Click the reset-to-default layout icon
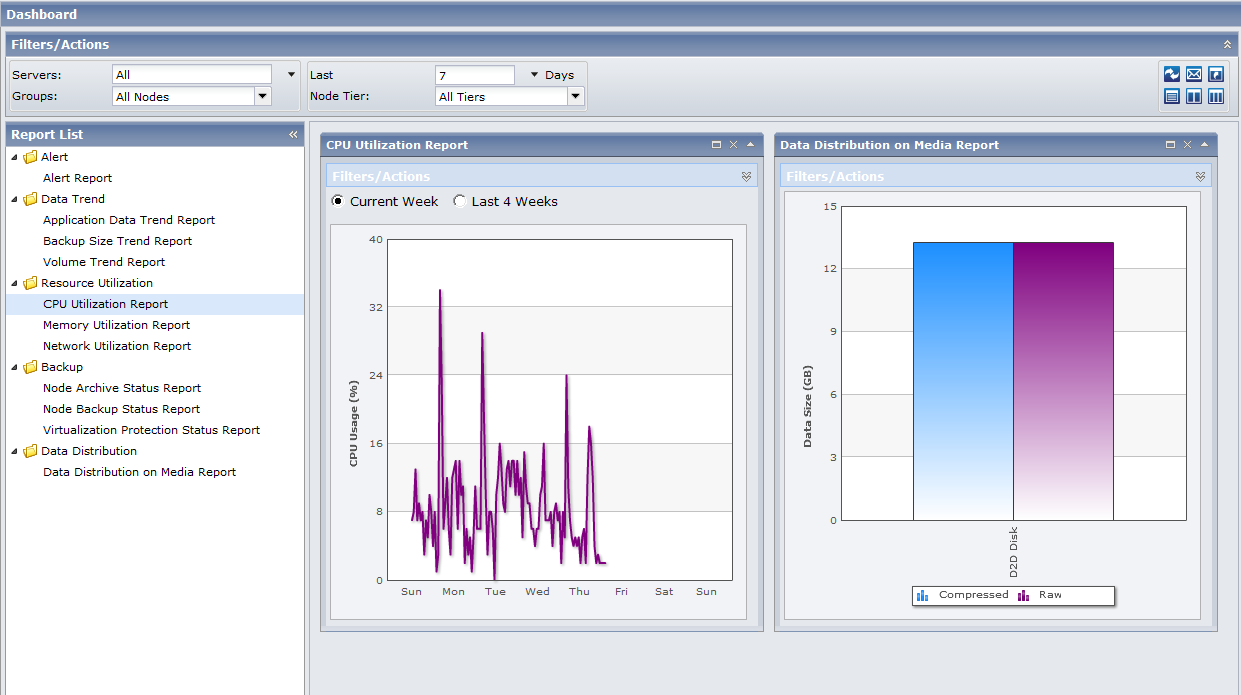This screenshot has height=695, width=1241. pyautogui.click(x=1216, y=75)
